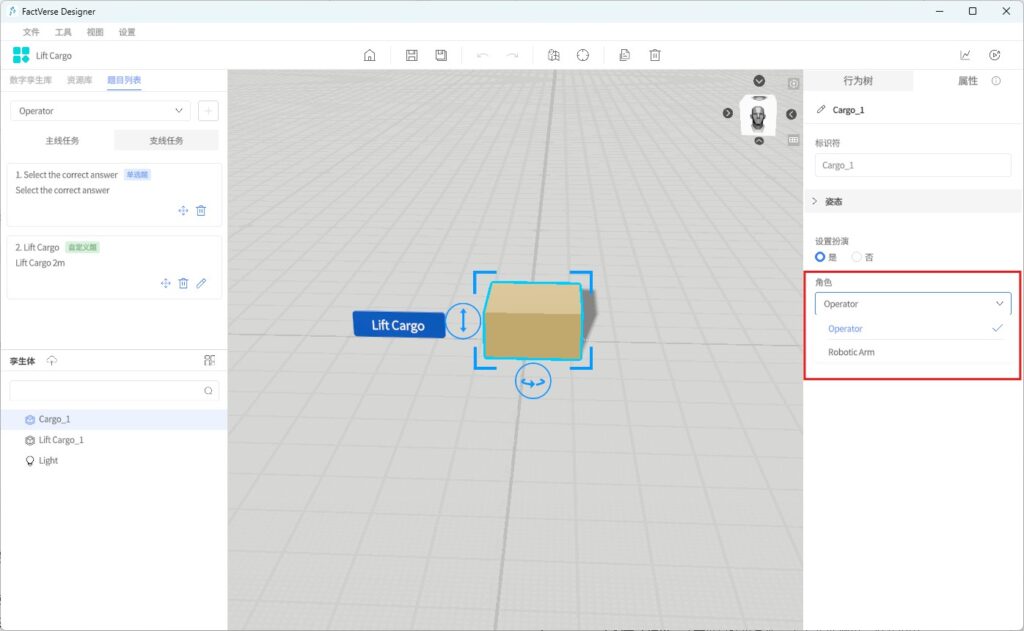
Task: Click the move icon on Select the correct answer task
Action: click(183, 211)
